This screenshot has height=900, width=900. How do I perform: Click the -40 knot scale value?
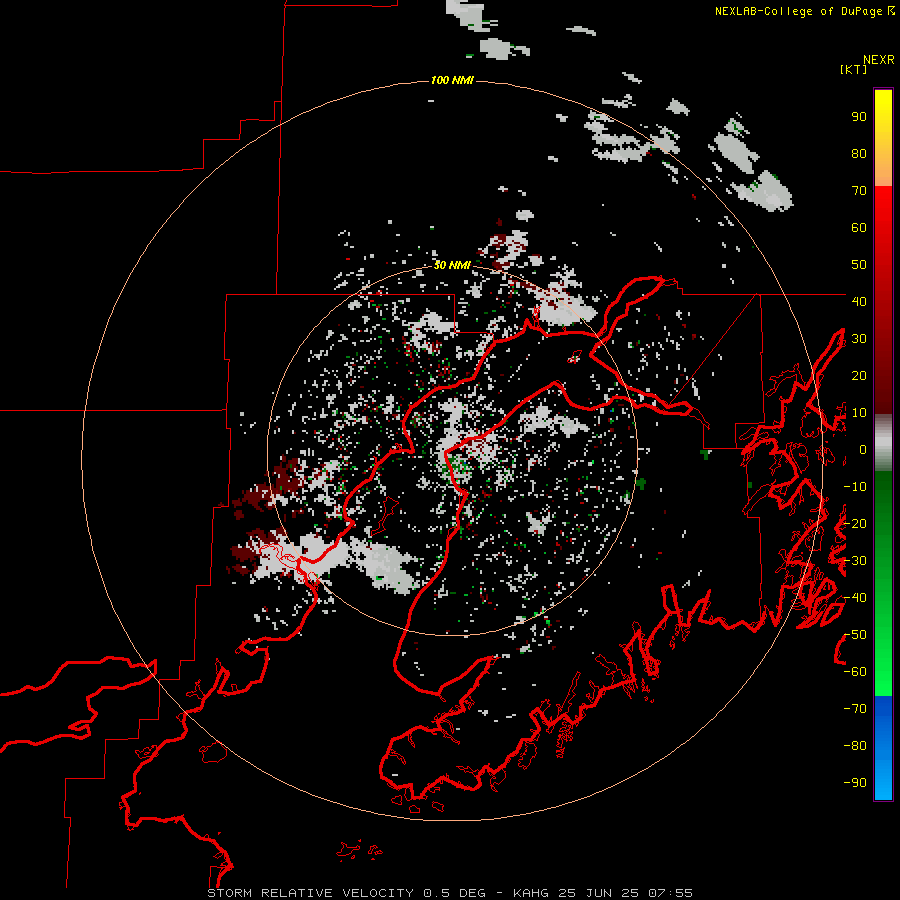855,598
